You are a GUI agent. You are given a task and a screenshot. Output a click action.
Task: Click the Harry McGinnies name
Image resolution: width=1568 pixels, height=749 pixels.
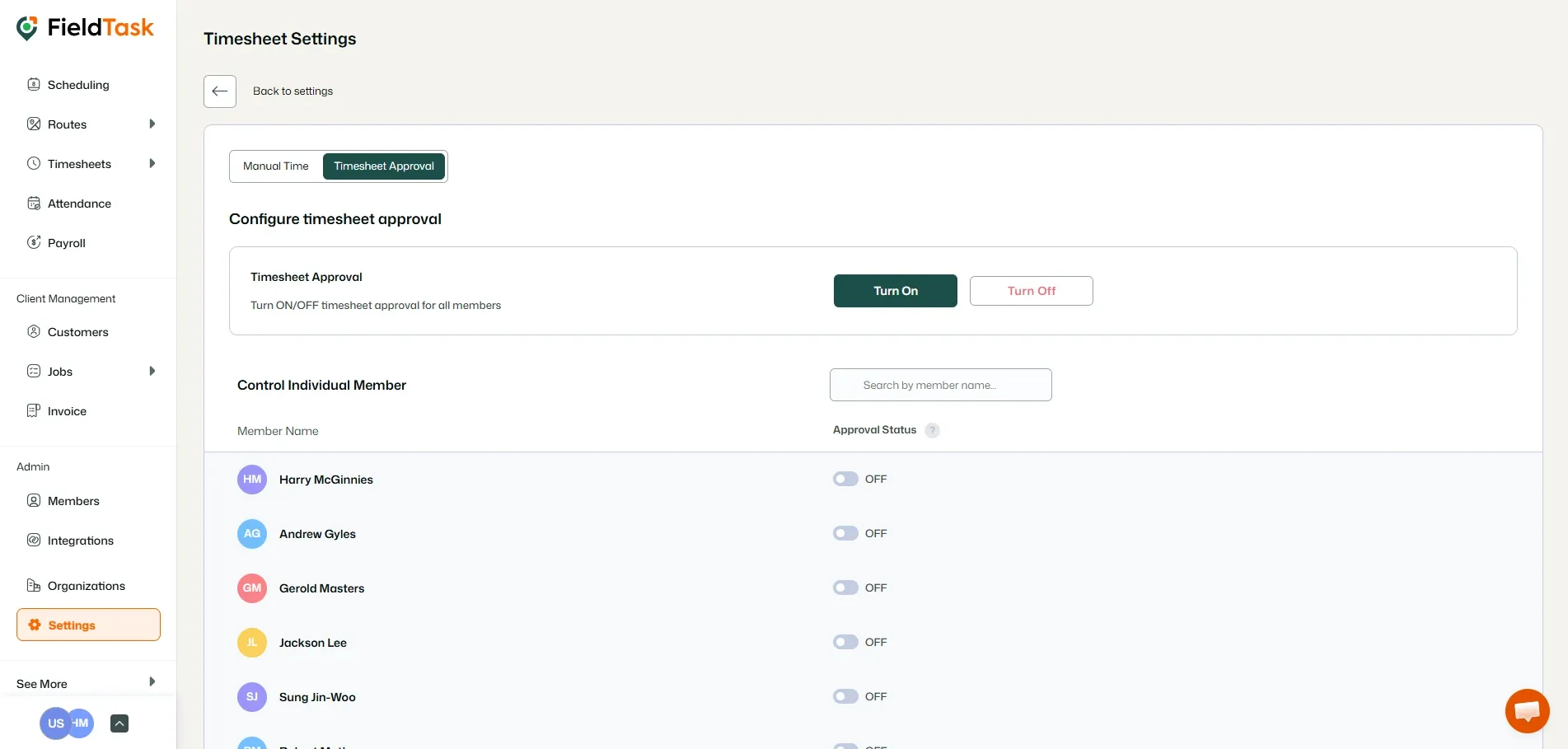pos(326,480)
